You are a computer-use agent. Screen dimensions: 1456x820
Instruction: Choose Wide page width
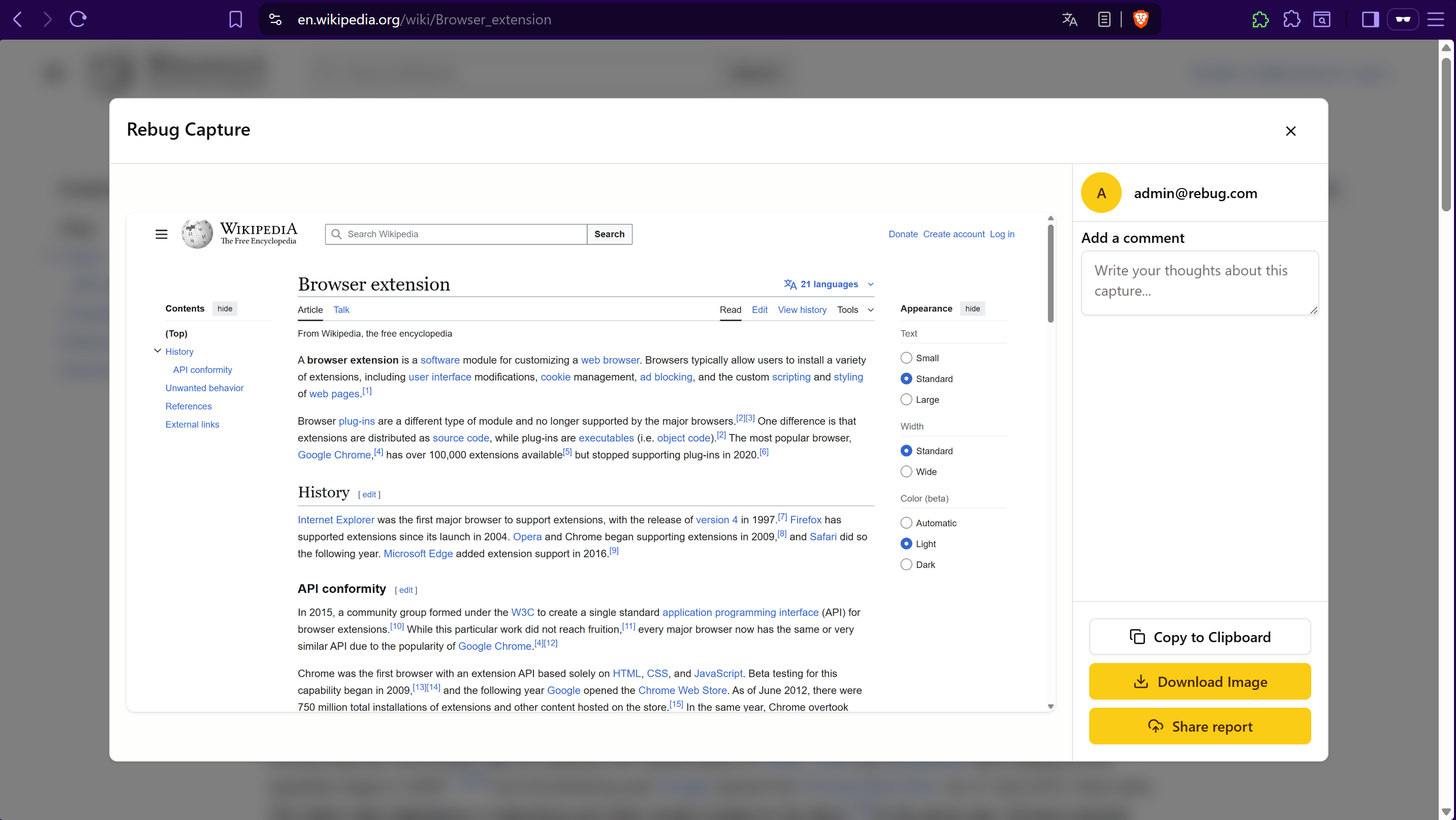click(906, 471)
